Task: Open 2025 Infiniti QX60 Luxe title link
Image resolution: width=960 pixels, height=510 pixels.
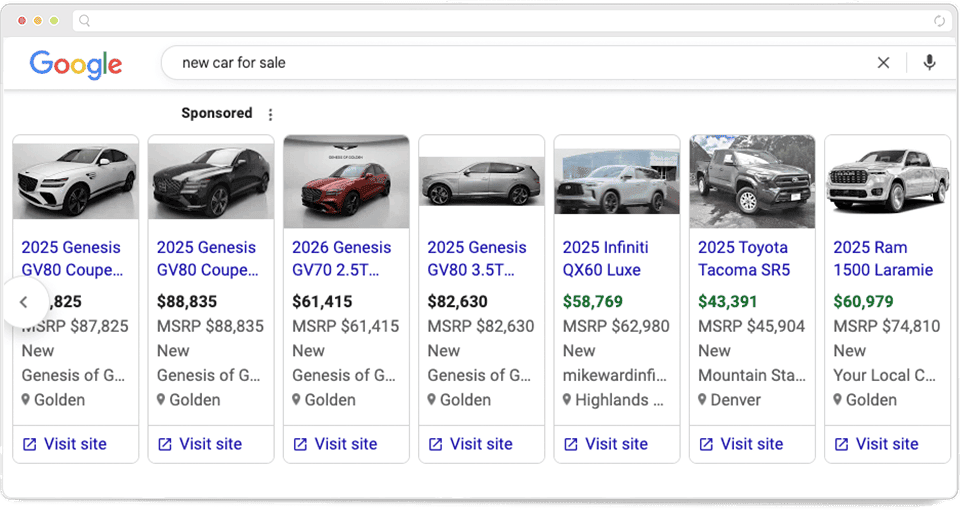Action: [606, 258]
